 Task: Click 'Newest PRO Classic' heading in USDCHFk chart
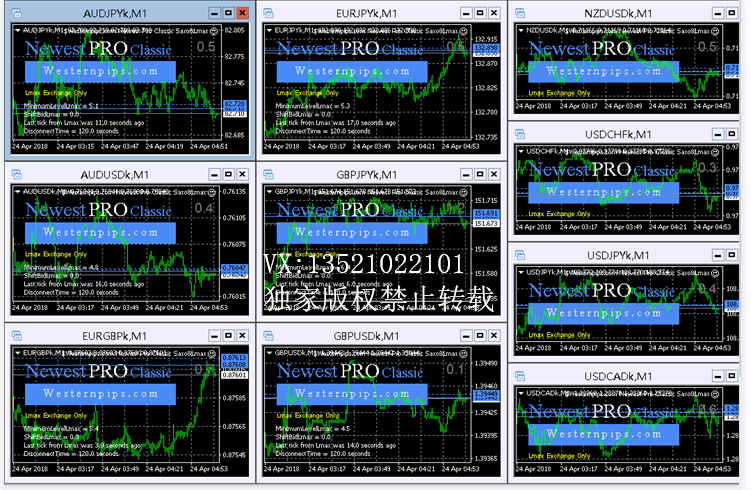(602, 169)
